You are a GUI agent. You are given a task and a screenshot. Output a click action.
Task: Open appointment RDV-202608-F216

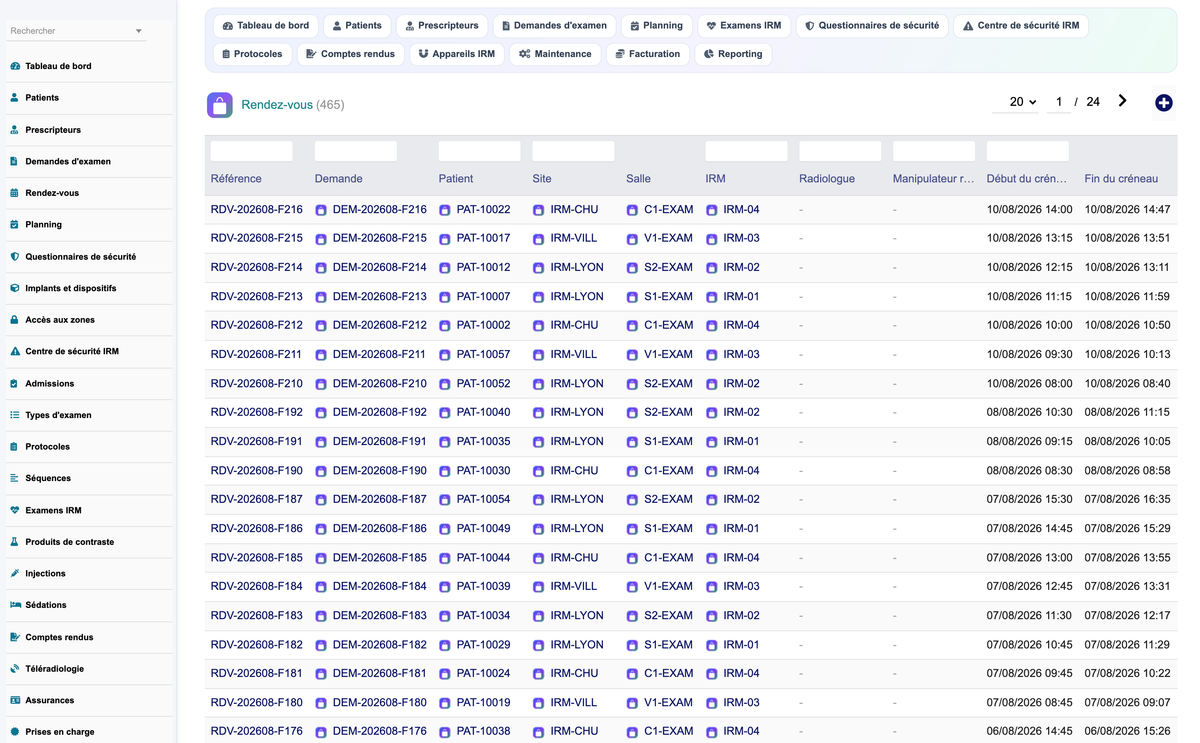tap(256, 210)
